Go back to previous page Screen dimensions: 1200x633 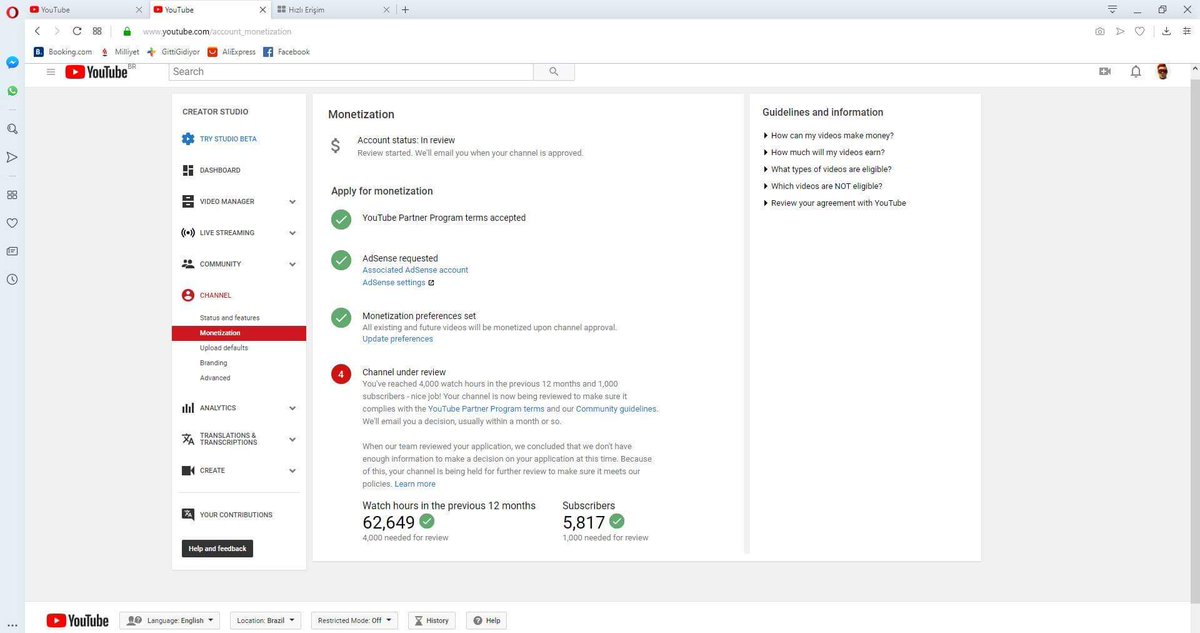(x=37, y=31)
